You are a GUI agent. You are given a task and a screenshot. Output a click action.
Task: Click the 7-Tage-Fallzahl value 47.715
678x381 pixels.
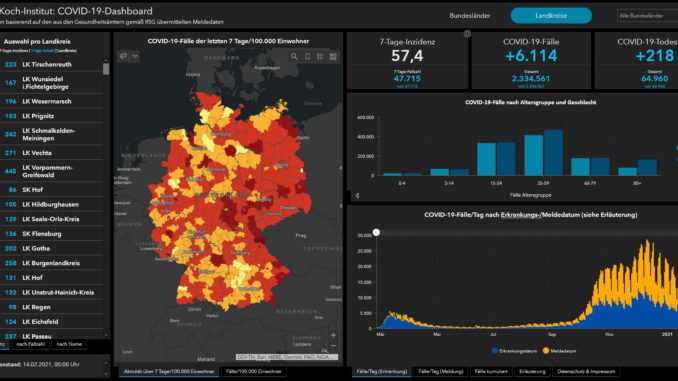coord(407,78)
